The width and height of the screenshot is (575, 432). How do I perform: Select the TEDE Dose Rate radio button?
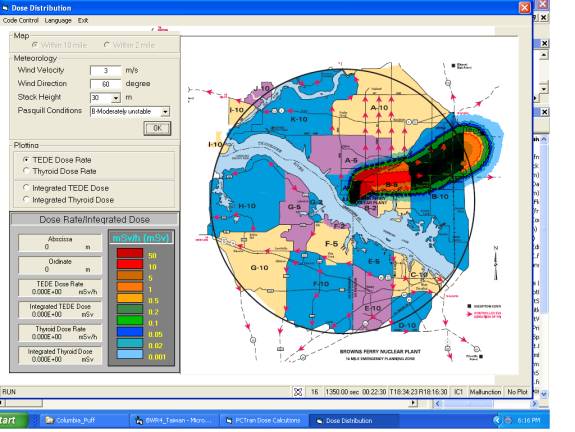pos(26,160)
